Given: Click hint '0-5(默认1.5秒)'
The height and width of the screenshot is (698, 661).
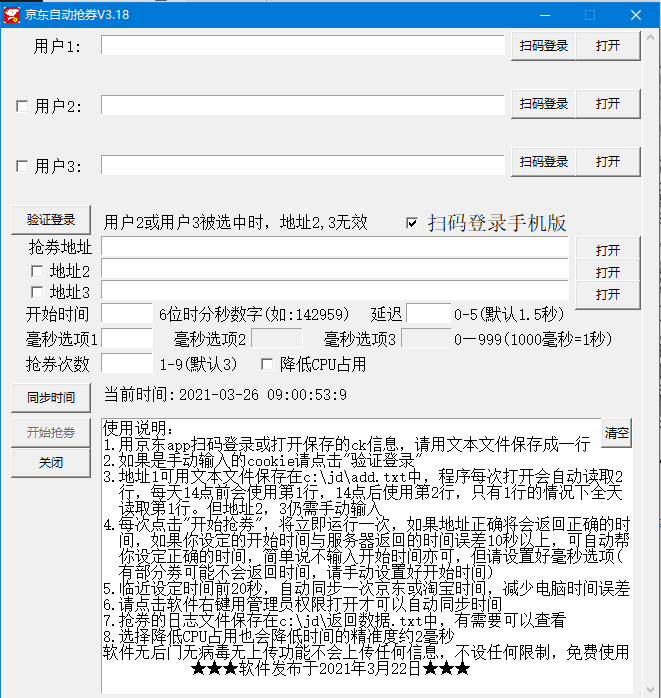Looking at the screenshot, I should [509, 315].
